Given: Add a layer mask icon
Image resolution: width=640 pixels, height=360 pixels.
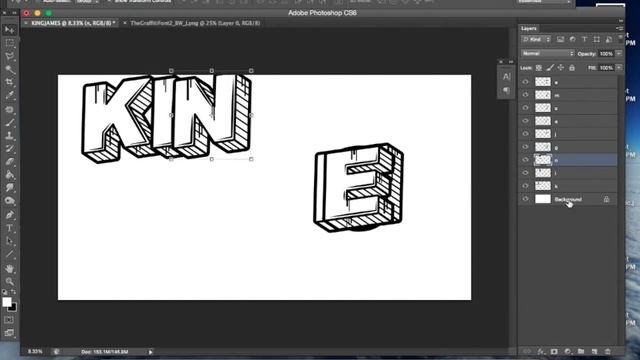Looking at the screenshot, I should click(554, 351).
